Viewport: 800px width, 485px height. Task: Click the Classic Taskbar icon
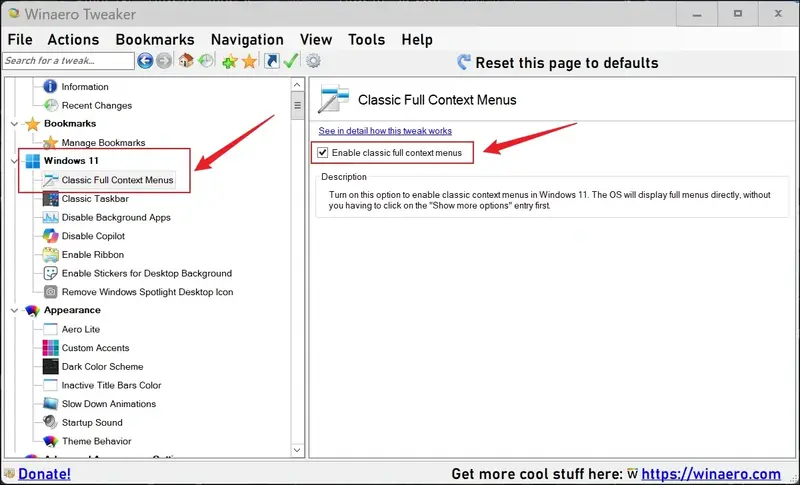coord(51,199)
